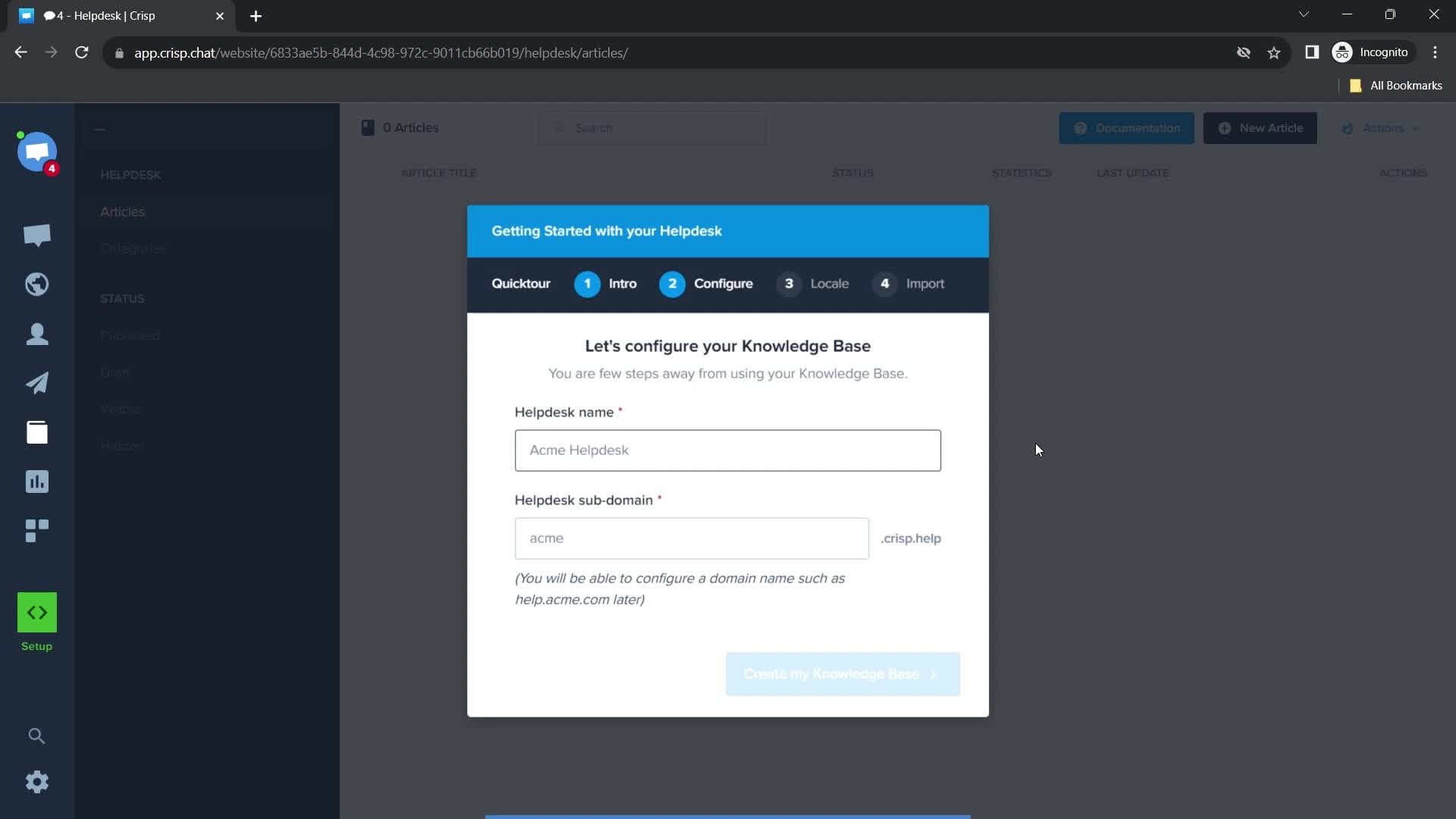1456x819 pixels.
Task: Expand the Status section in sidebar
Action: (x=122, y=298)
